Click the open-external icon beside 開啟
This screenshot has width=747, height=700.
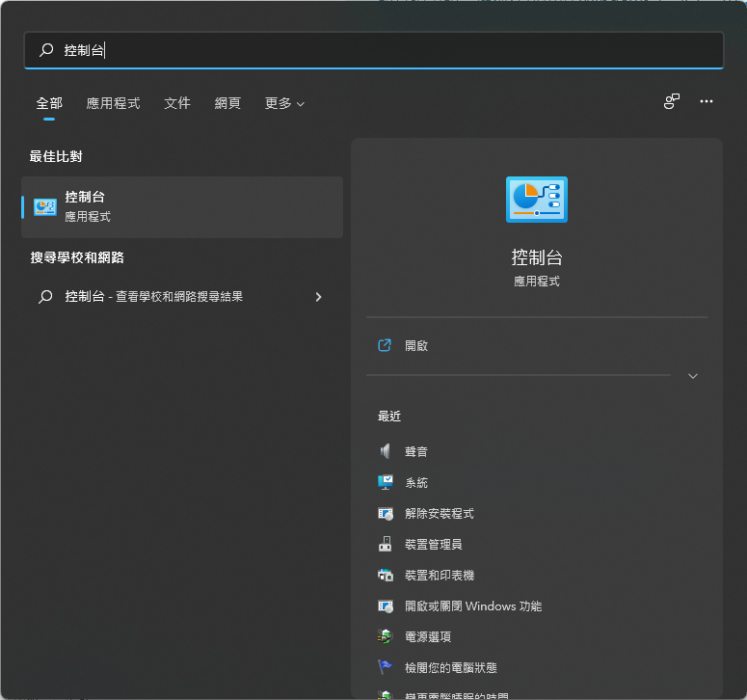pyautogui.click(x=384, y=345)
